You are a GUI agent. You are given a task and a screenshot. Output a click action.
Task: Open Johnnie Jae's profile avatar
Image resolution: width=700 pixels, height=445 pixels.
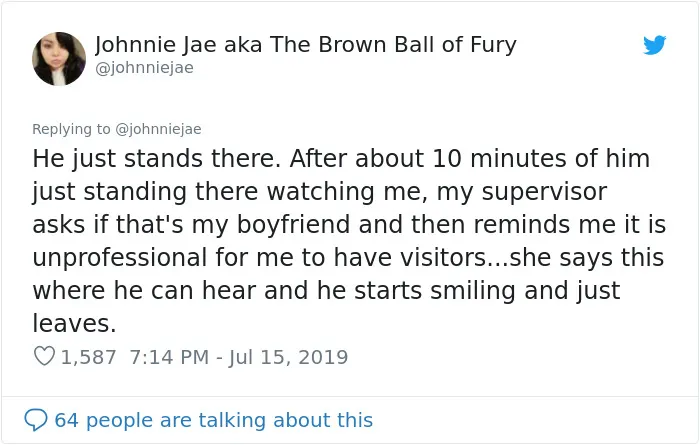[59, 58]
